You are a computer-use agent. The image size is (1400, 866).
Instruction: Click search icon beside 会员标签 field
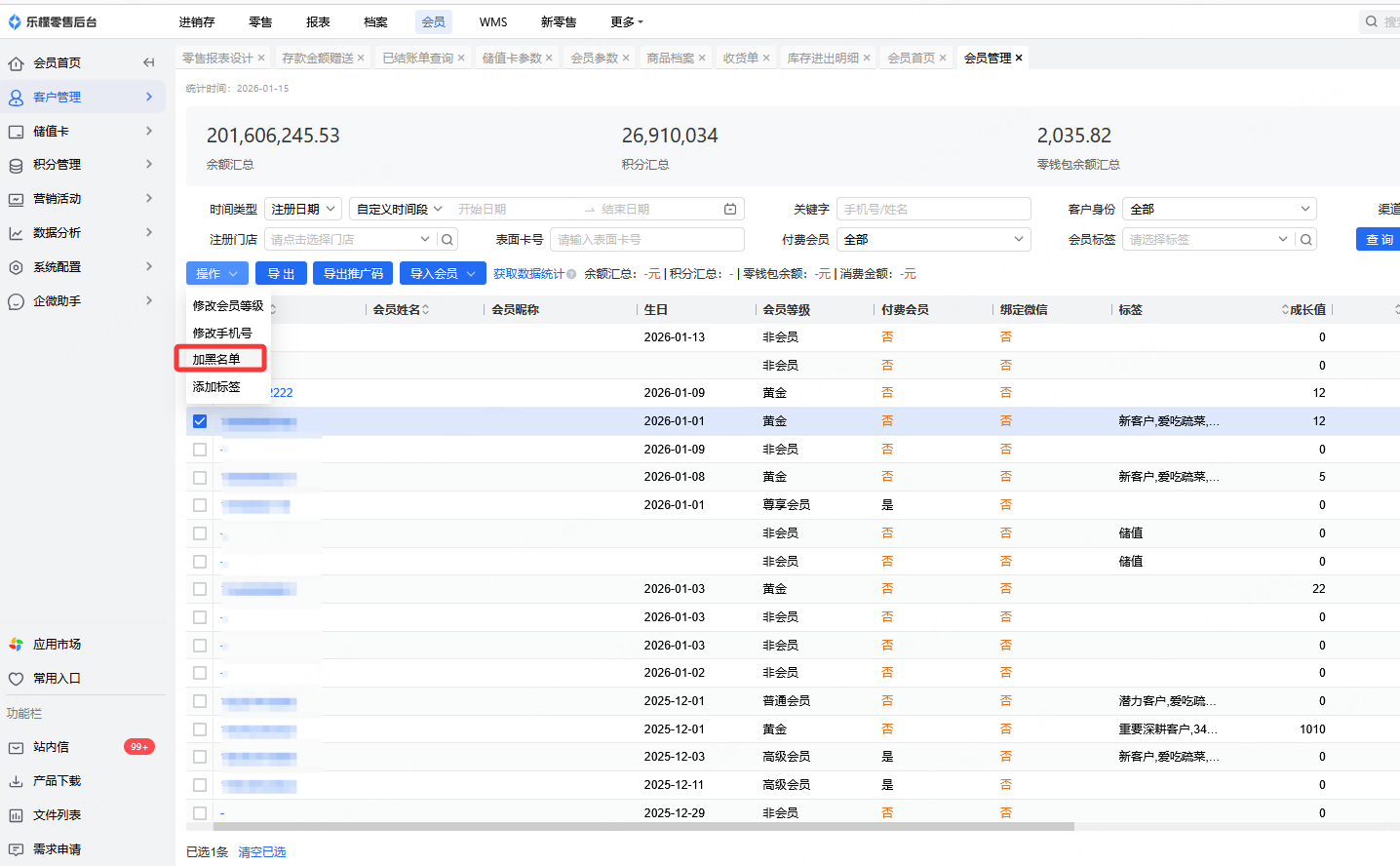(x=1306, y=240)
